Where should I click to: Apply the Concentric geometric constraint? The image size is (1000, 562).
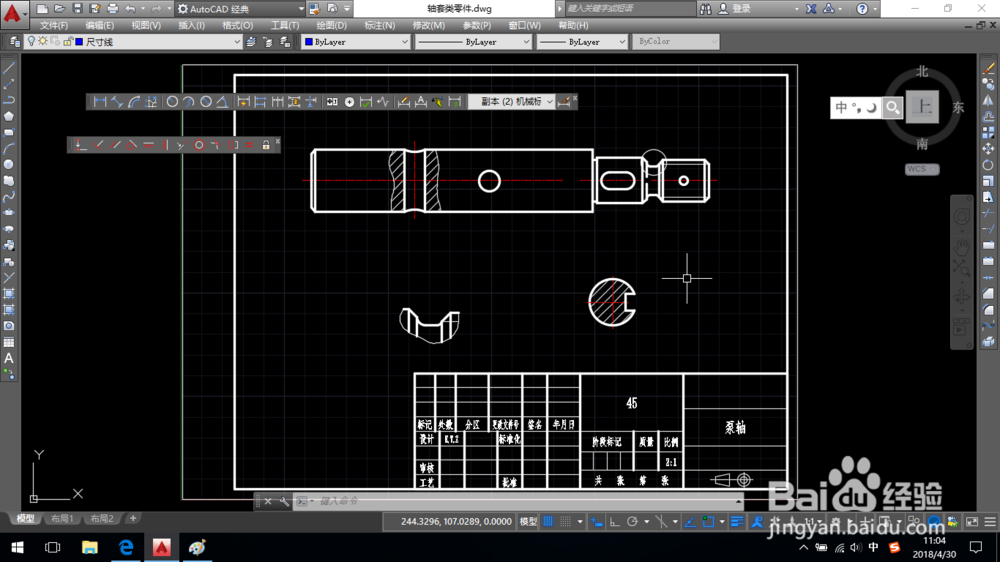point(199,145)
